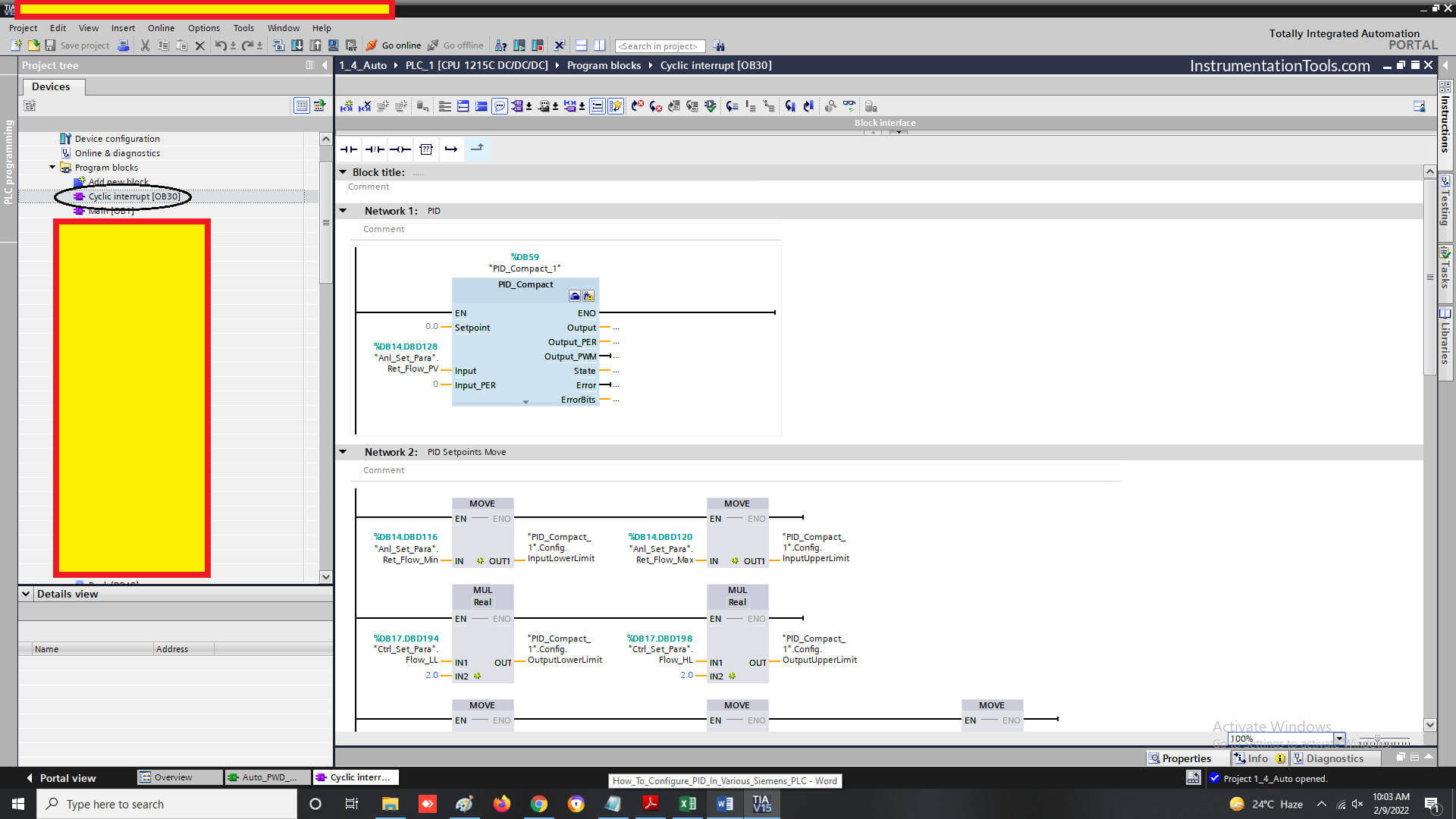Open the Options menu
This screenshot has height=819, width=1456.
coord(203,28)
